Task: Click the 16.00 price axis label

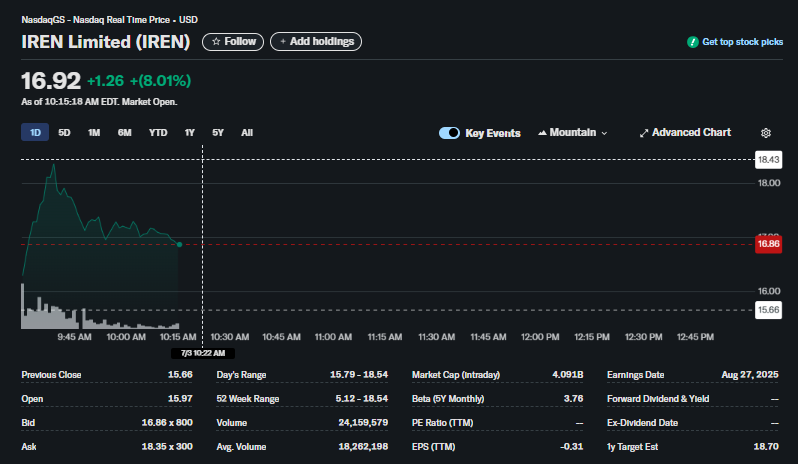Action: click(x=768, y=292)
